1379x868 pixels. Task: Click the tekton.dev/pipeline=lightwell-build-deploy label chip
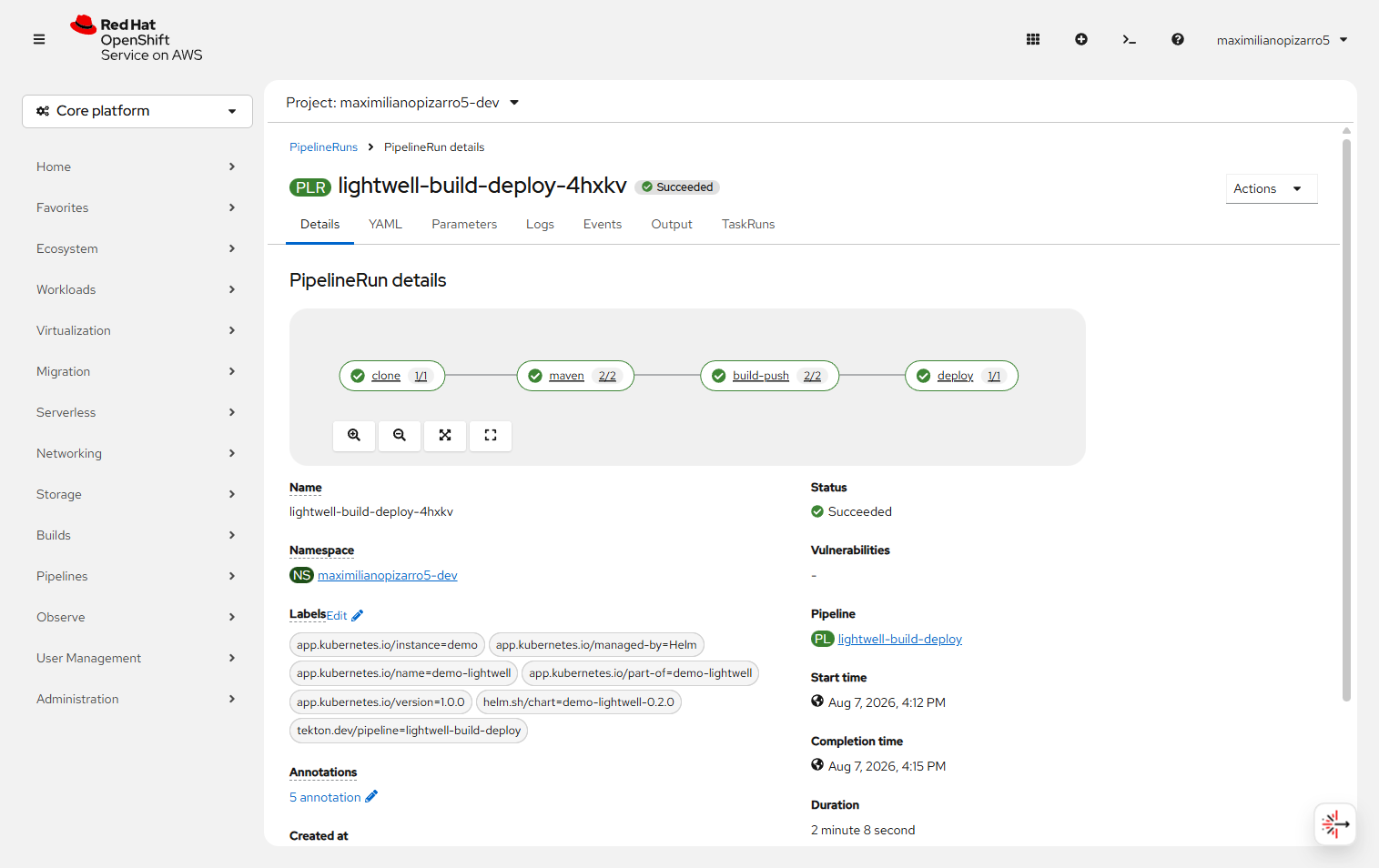point(409,731)
